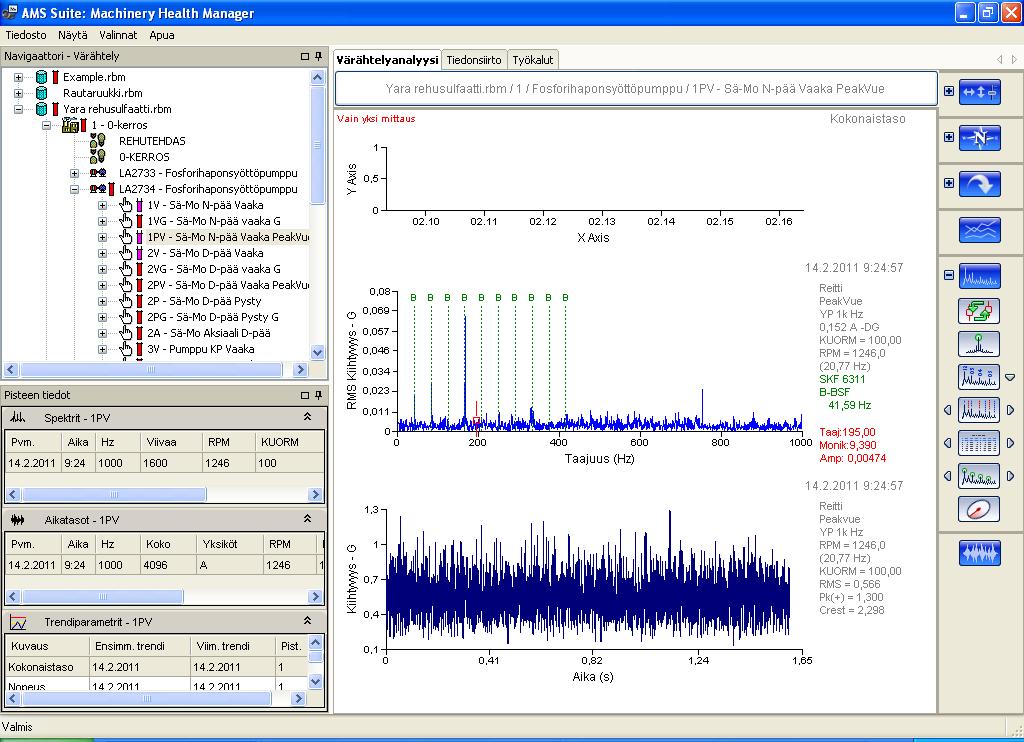The image size is (1024, 742).
Task: Expand the scaling toolbar group plus
Action: point(949,91)
